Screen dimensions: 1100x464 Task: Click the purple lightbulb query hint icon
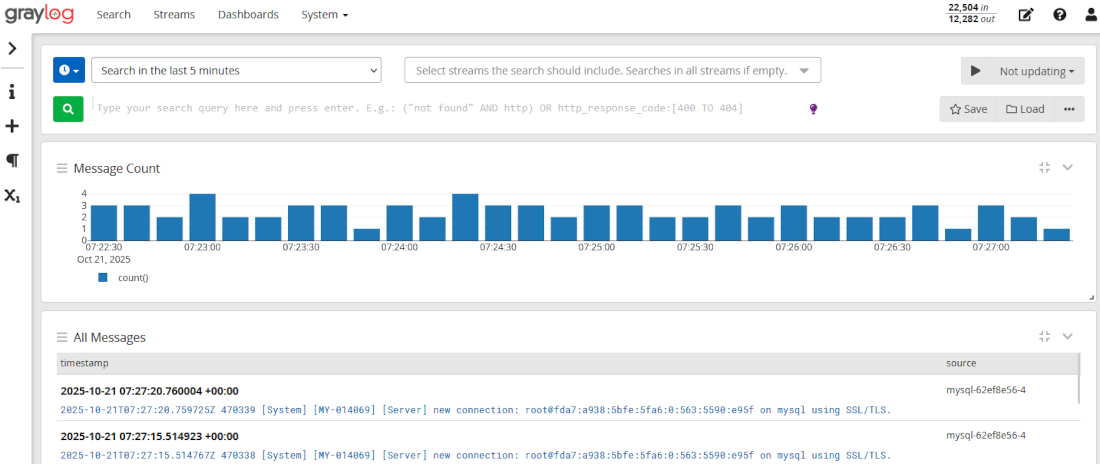pos(813,109)
